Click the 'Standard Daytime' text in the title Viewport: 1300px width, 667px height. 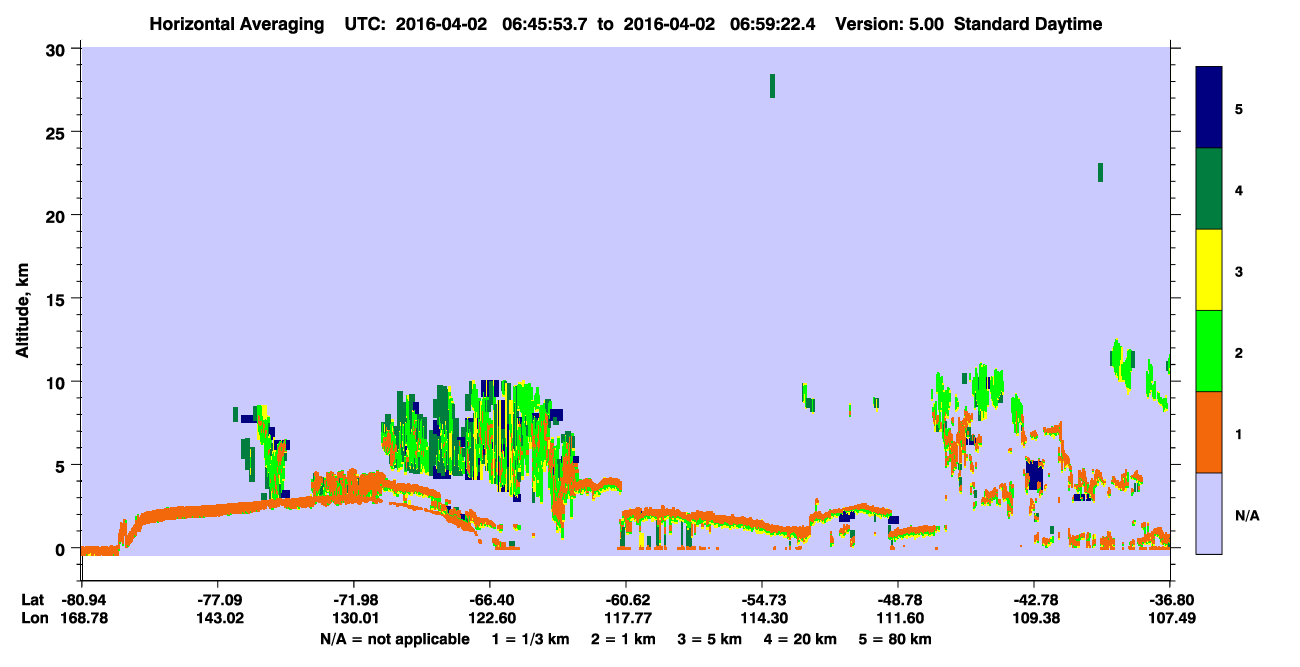(1028, 24)
